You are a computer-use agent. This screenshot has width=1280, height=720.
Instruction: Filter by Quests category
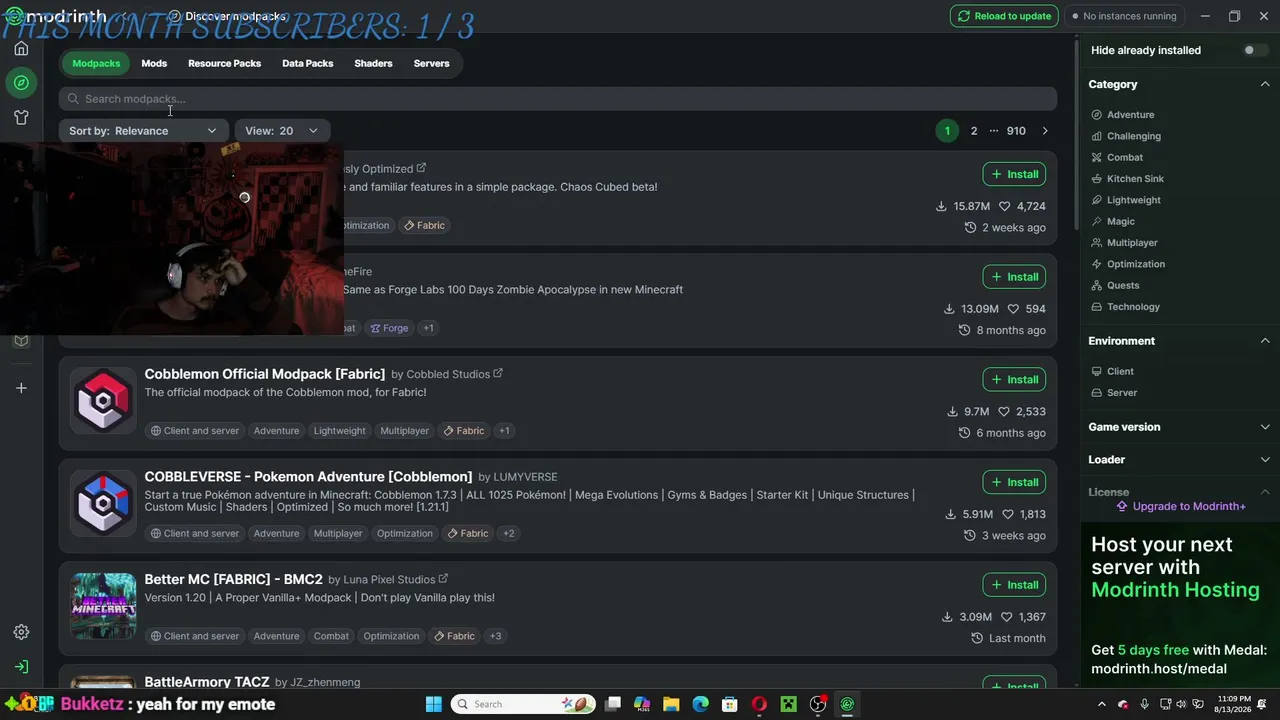point(1115,285)
